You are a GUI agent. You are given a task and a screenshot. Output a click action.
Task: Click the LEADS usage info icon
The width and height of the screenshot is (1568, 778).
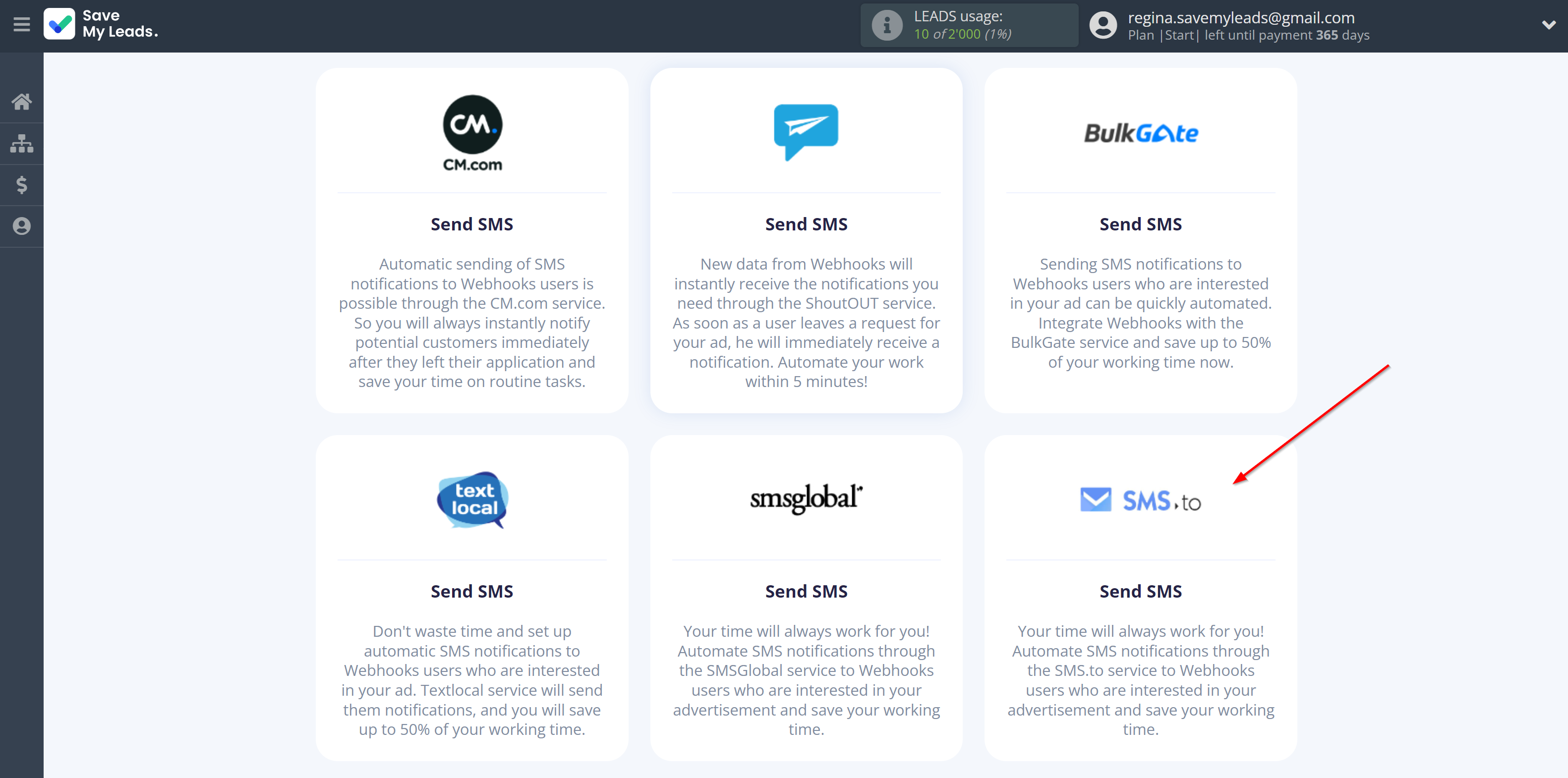tap(886, 26)
